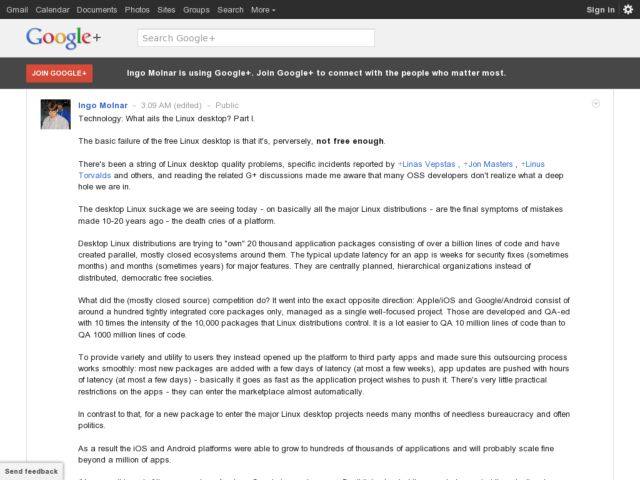Expand the post options dropdown arrow
Viewport: 640px width, 480px height.
click(596, 103)
